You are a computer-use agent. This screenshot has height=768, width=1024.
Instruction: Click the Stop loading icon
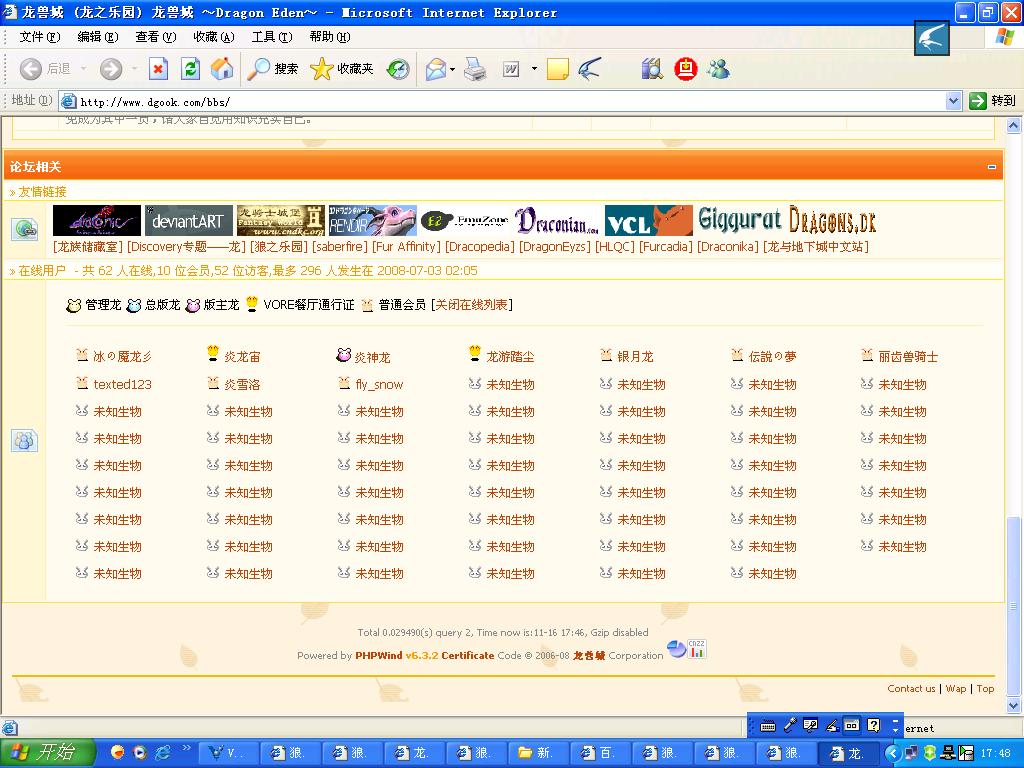pos(158,69)
